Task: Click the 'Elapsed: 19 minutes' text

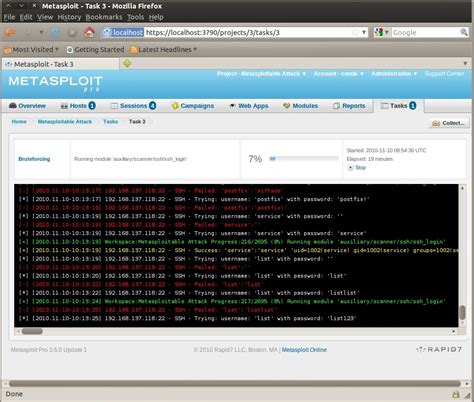Action: pyautogui.click(x=370, y=159)
